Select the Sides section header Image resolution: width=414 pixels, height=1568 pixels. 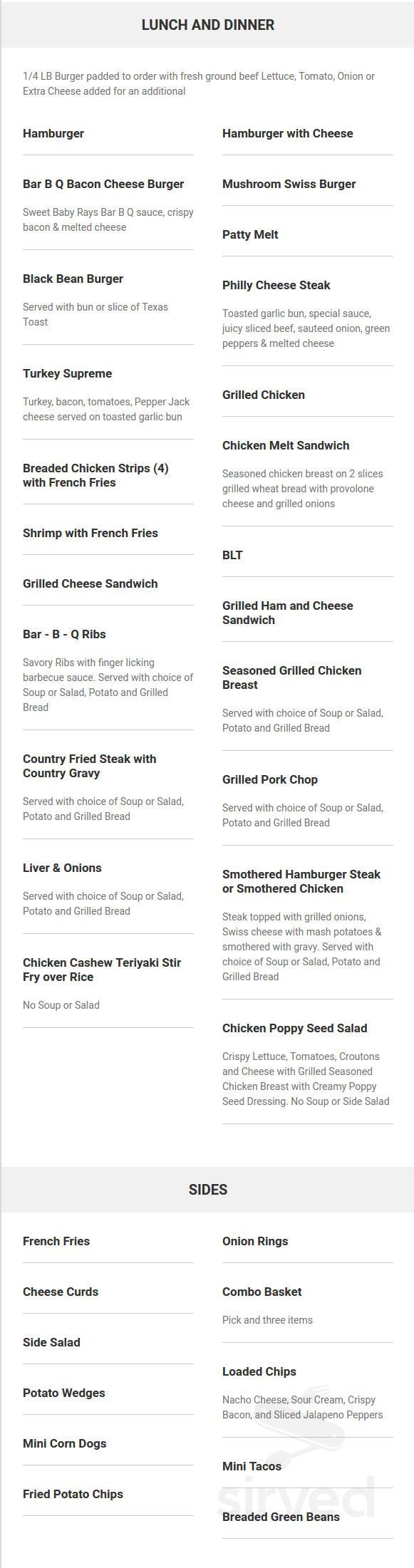click(207, 1189)
